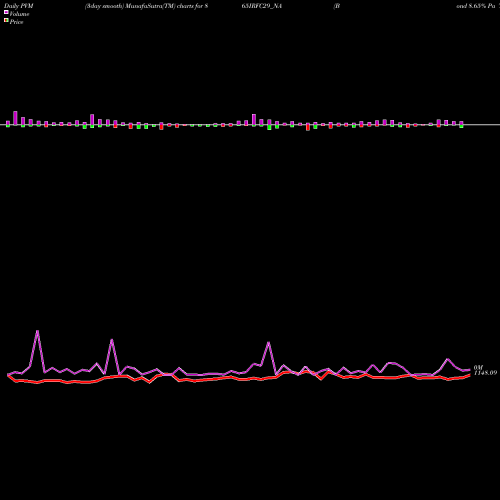Click the red-green Price legend swatch
The width and height of the screenshot is (500, 500).
coord(6,21)
